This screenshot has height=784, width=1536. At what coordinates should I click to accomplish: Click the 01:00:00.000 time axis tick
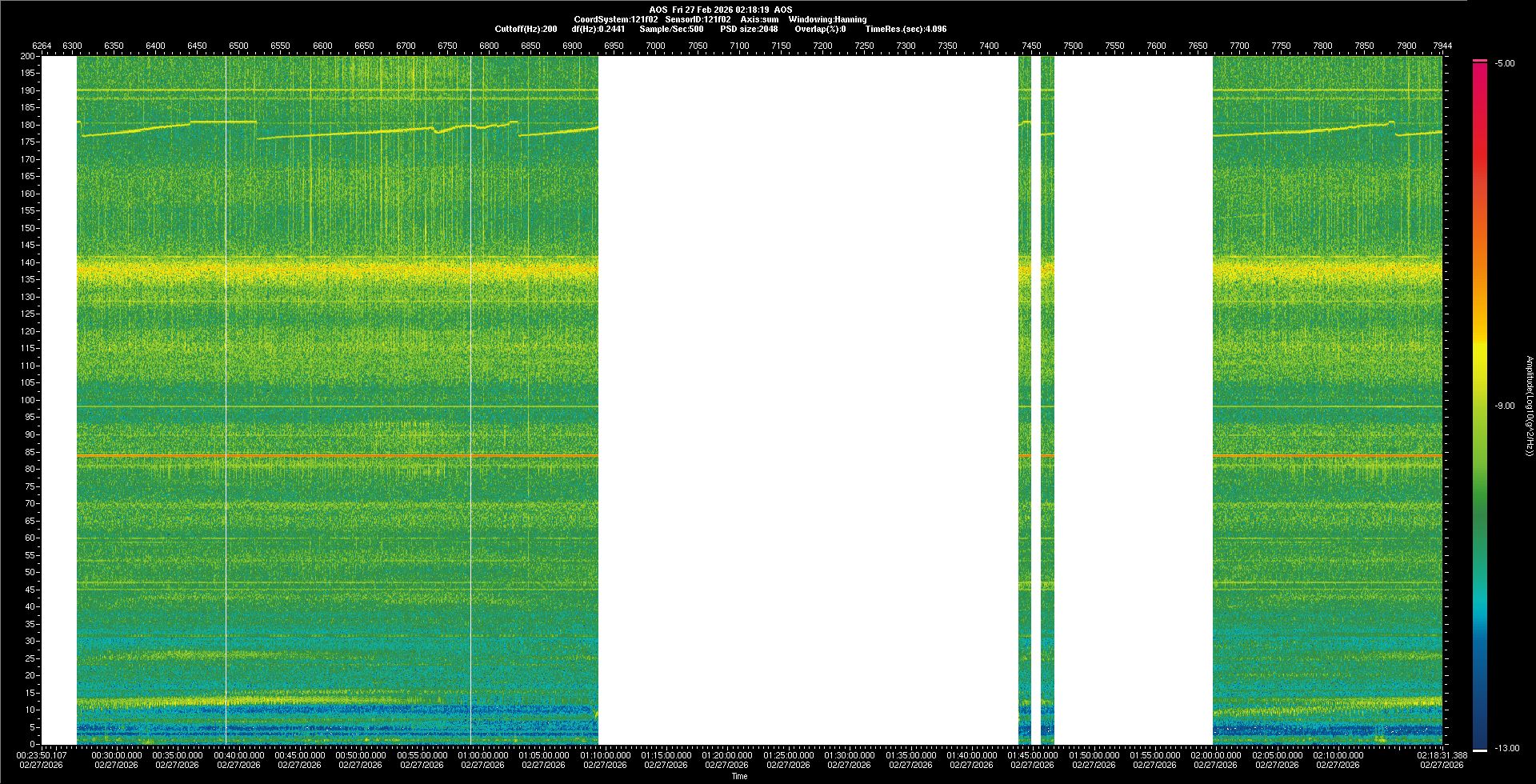(482, 754)
